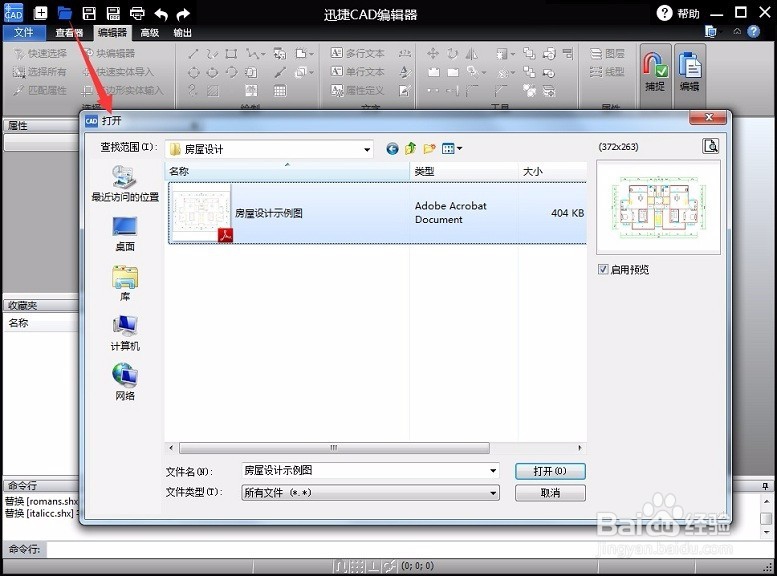Open the 帮助 help button
This screenshot has width=777, height=576.
677,13
